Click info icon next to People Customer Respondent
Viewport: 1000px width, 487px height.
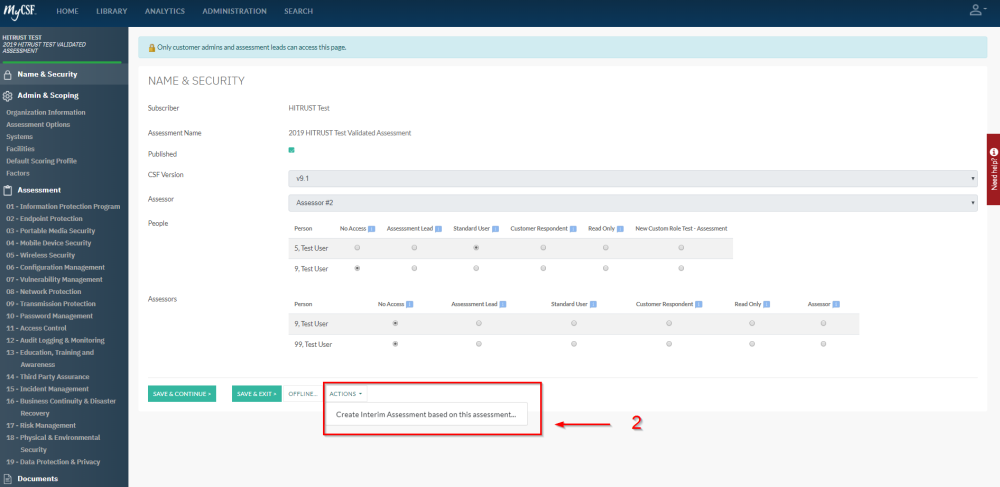573,229
